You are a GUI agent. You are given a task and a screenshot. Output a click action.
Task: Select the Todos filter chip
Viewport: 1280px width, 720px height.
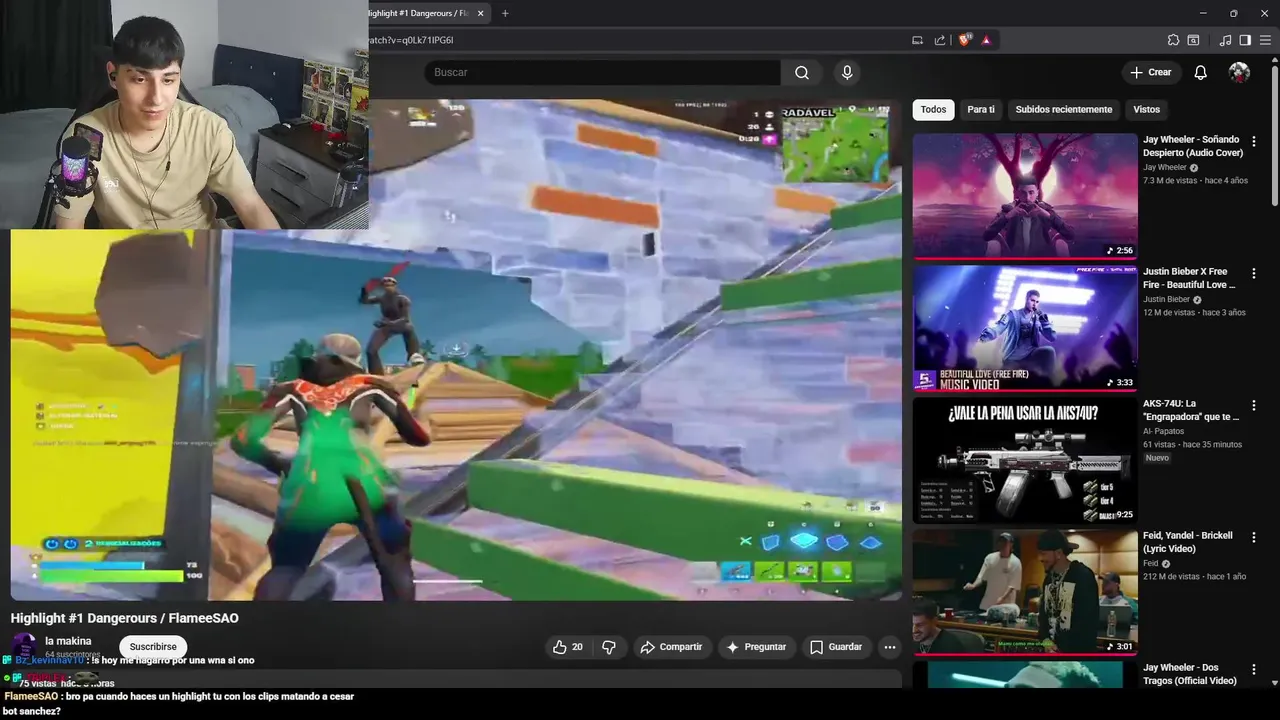tap(933, 110)
